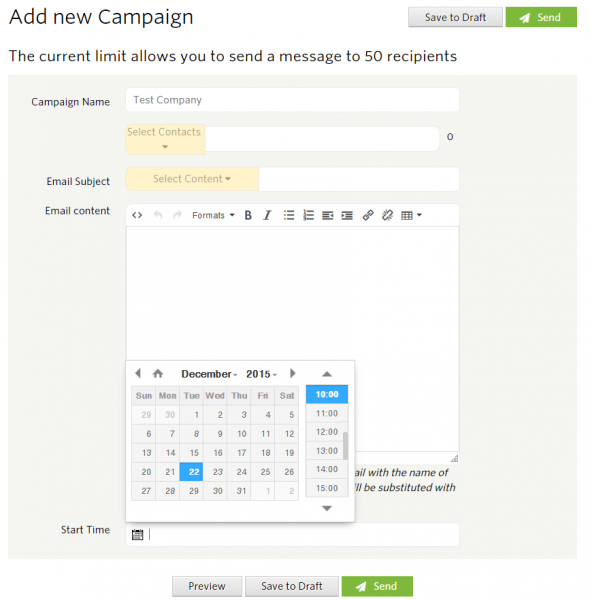Screen dimensions: 590x600
Task: Expand the Select Content dropdown
Action: [x=192, y=179]
